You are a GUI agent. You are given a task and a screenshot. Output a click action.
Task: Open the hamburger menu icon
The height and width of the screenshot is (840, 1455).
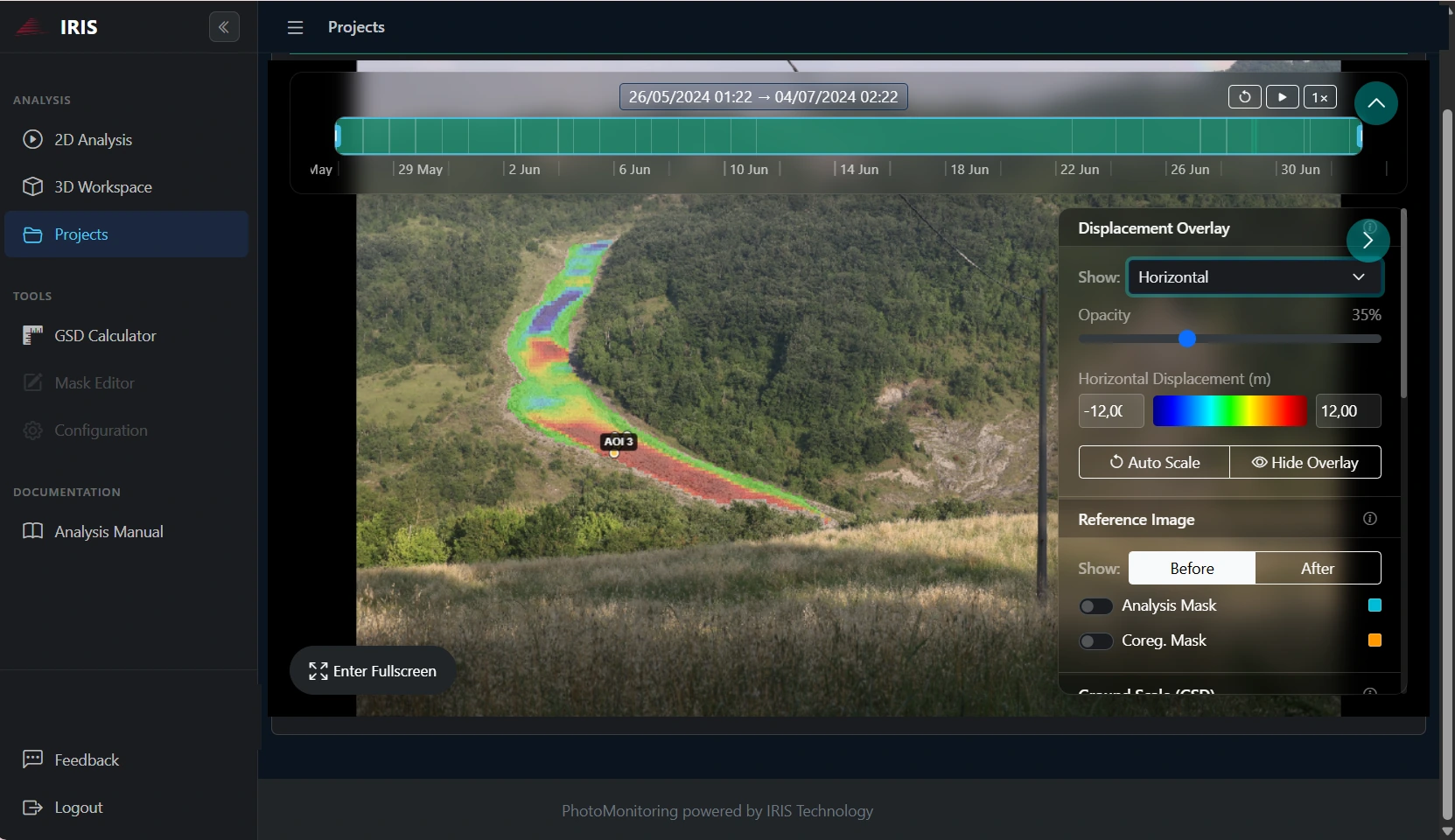[x=295, y=28]
